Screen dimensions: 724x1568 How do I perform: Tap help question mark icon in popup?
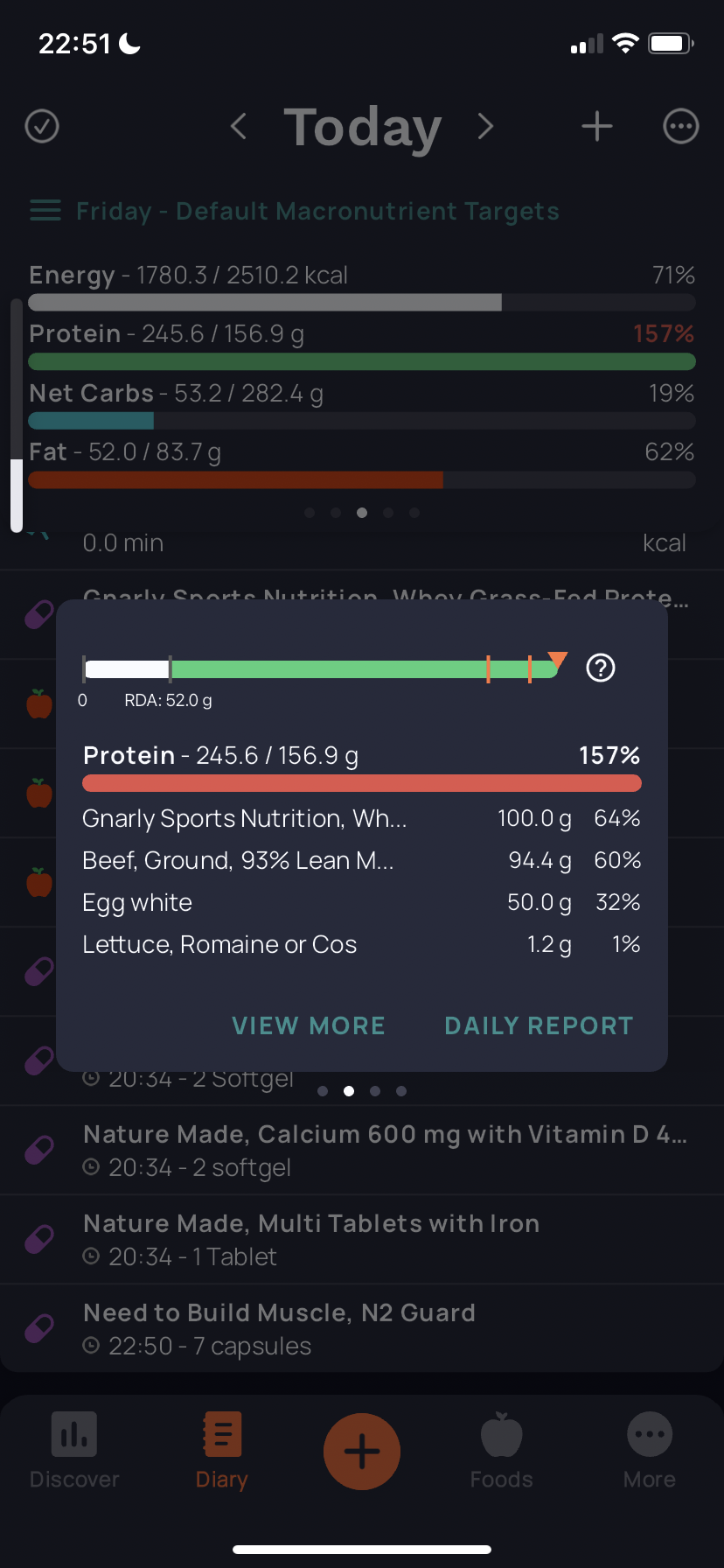click(601, 668)
